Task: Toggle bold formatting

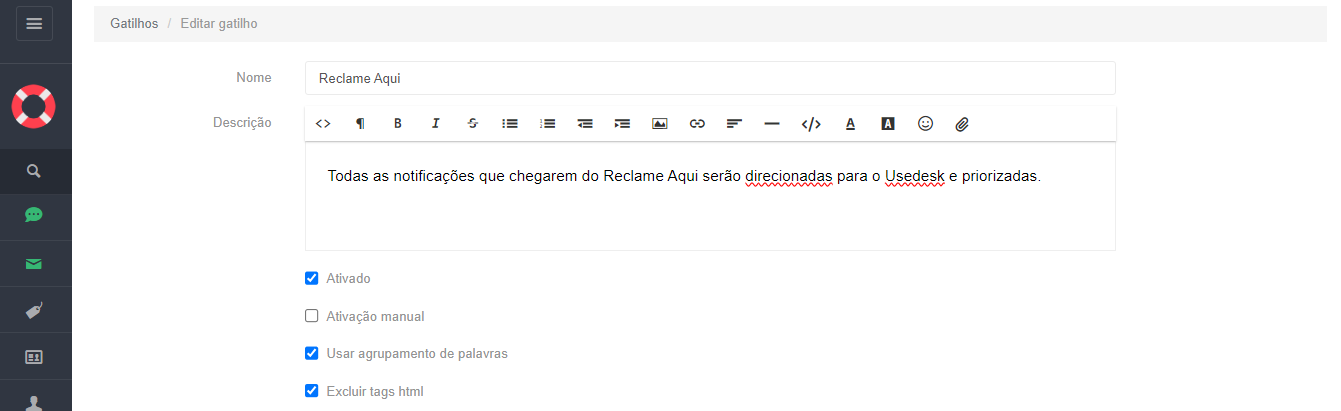Action: tap(397, 124)
